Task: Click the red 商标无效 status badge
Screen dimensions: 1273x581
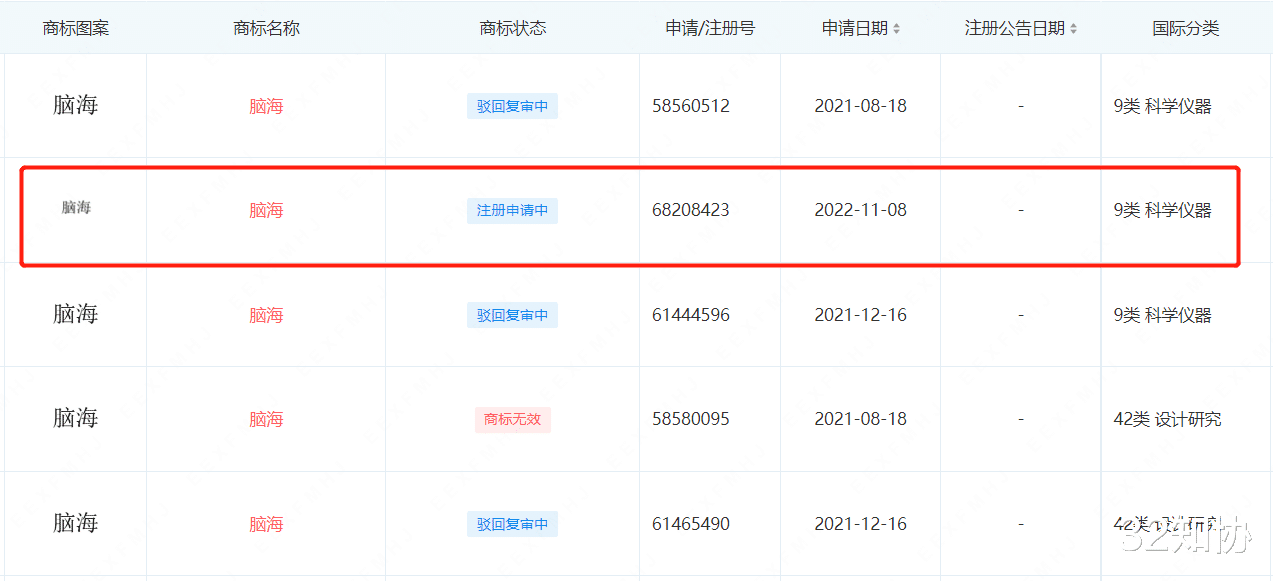Action: click(x=512, y=419)
